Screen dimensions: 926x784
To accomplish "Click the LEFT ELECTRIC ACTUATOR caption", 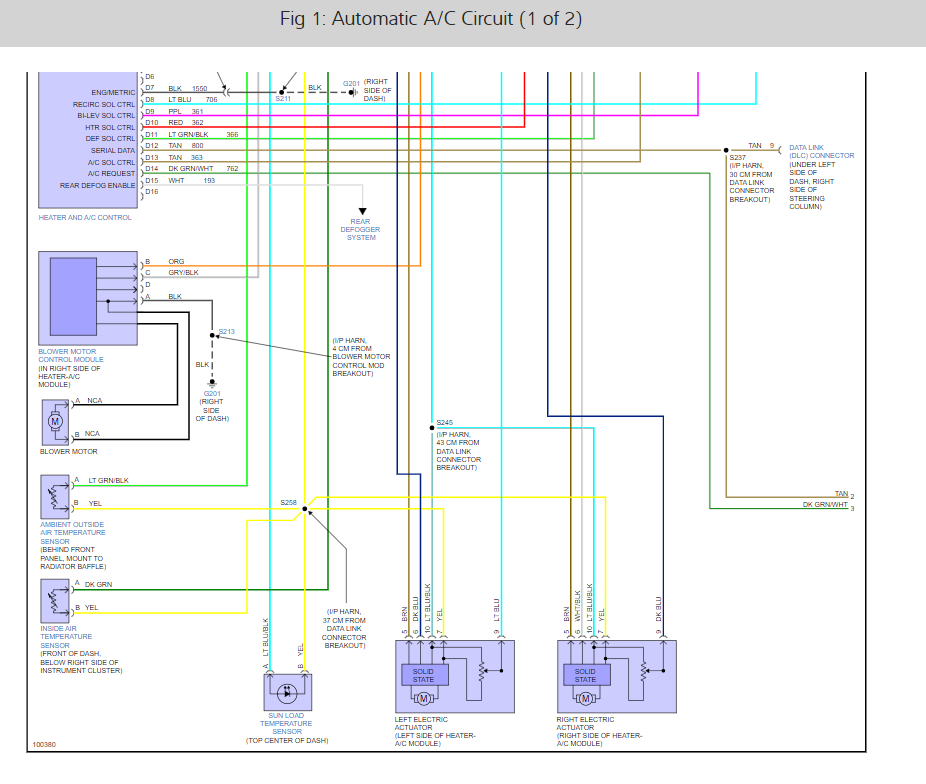I will tap(421, 724).
